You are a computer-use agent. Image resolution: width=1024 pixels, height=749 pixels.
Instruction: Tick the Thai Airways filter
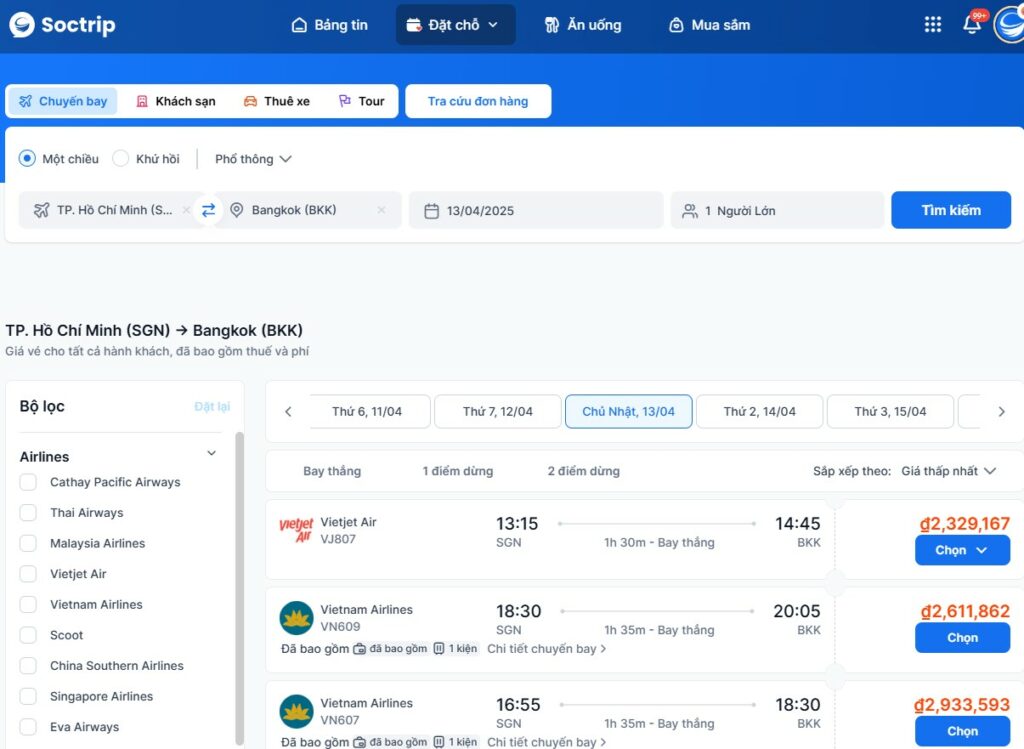28,513
